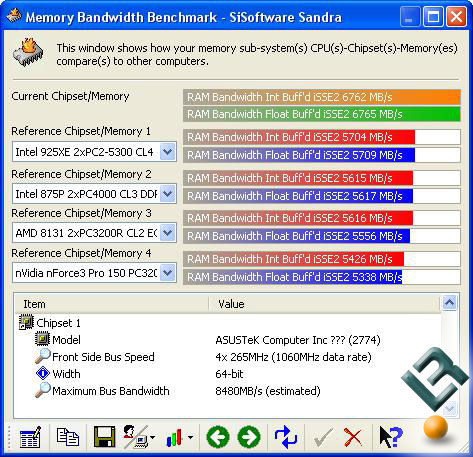Open Reference Chipset/Memory 4 dropdown arrow
The width and height of the screenshot is (473, 457).
(168, 273)
